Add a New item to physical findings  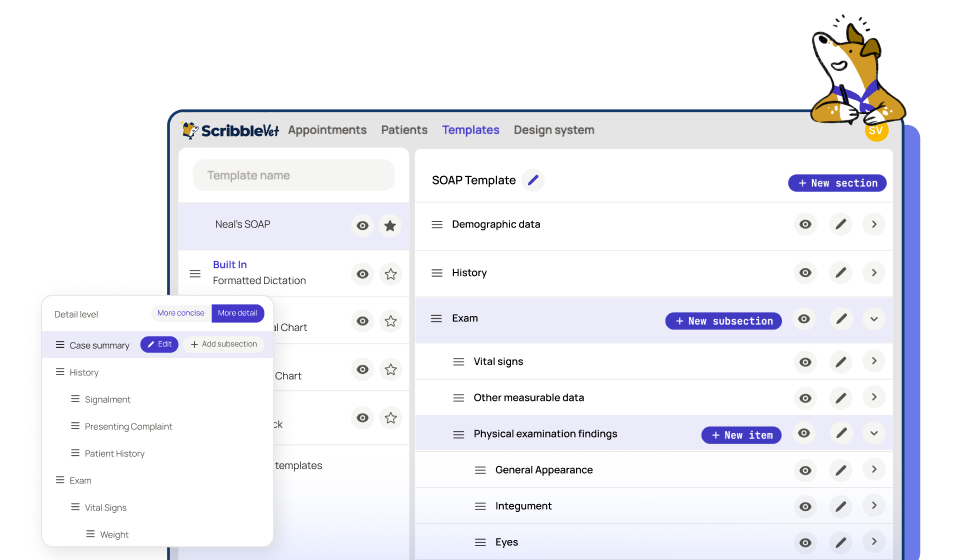(742, 435)
